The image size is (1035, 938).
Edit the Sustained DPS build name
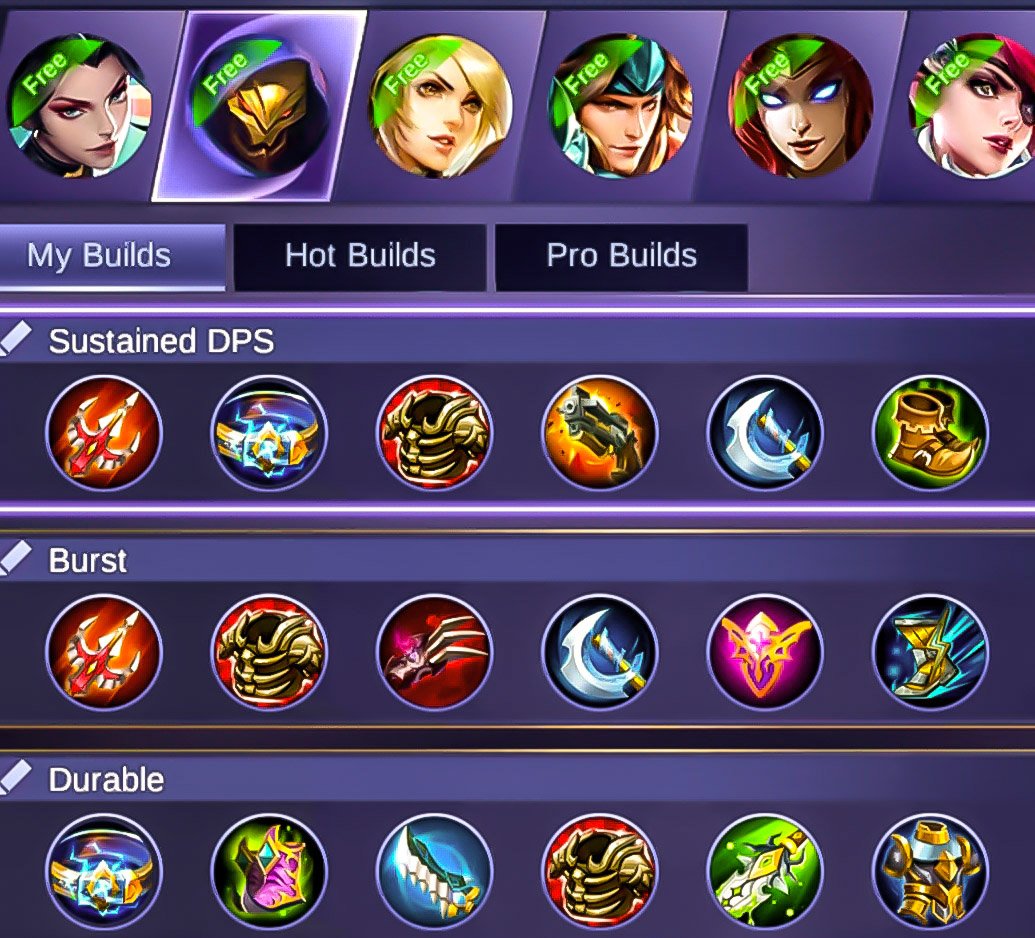pyautogui.click(x=15, y=338)
